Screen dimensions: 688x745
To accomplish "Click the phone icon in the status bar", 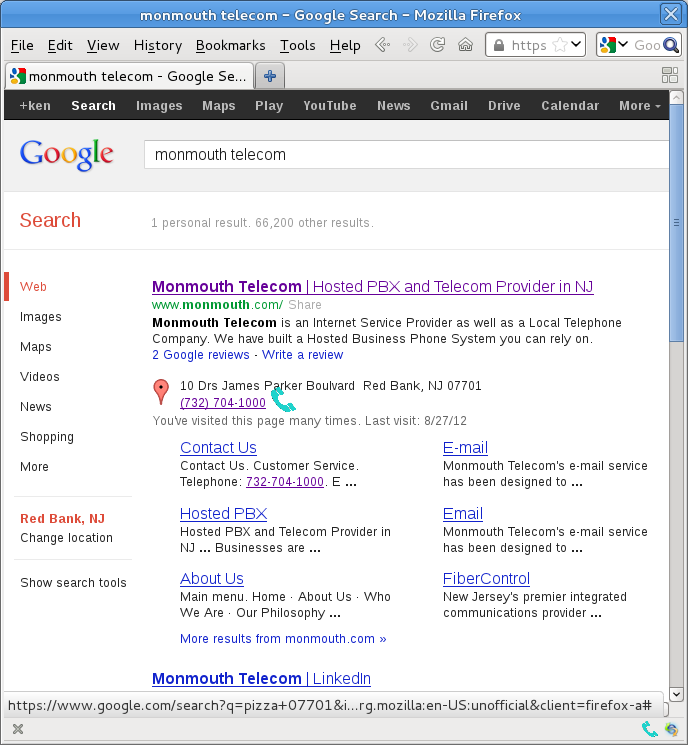I will click(x=650, y=729).
